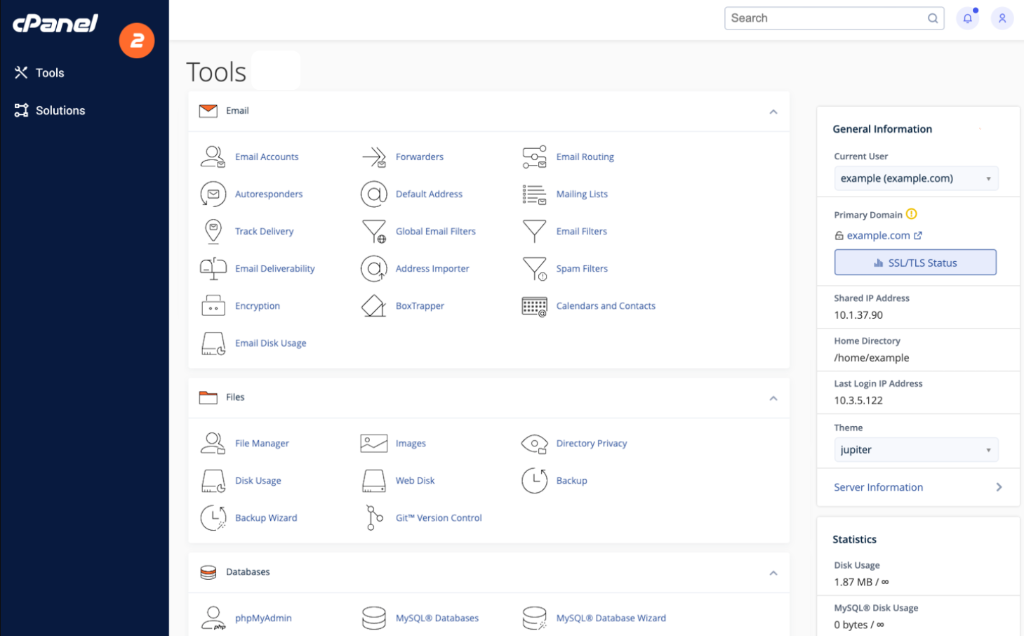Screen dimensions: 1024x636
Task: Open the Current User dropdown
Action: click(x=916, y=178)
